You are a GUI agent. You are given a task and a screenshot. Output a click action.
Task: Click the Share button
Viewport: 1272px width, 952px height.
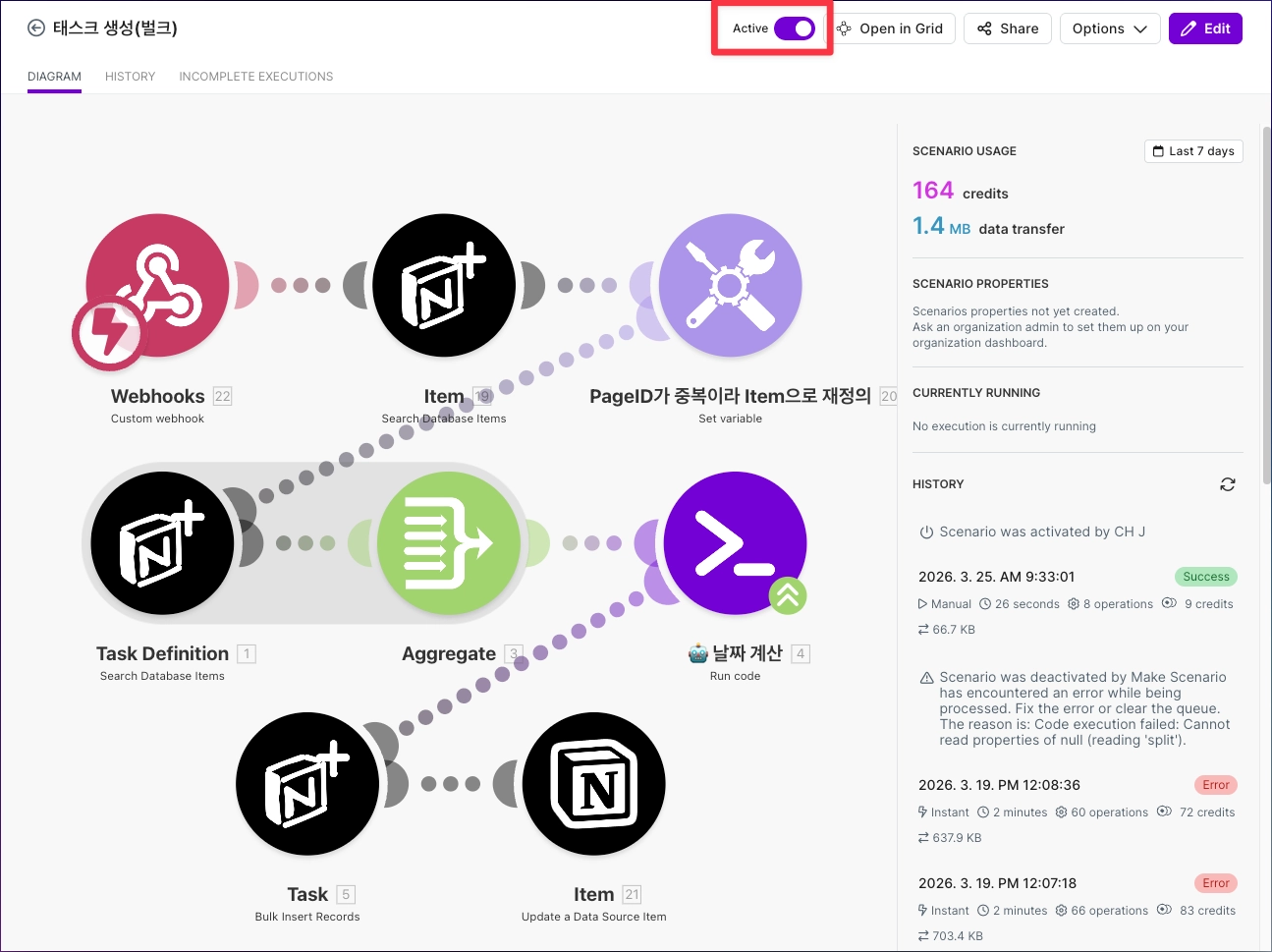coord(1008,28)
